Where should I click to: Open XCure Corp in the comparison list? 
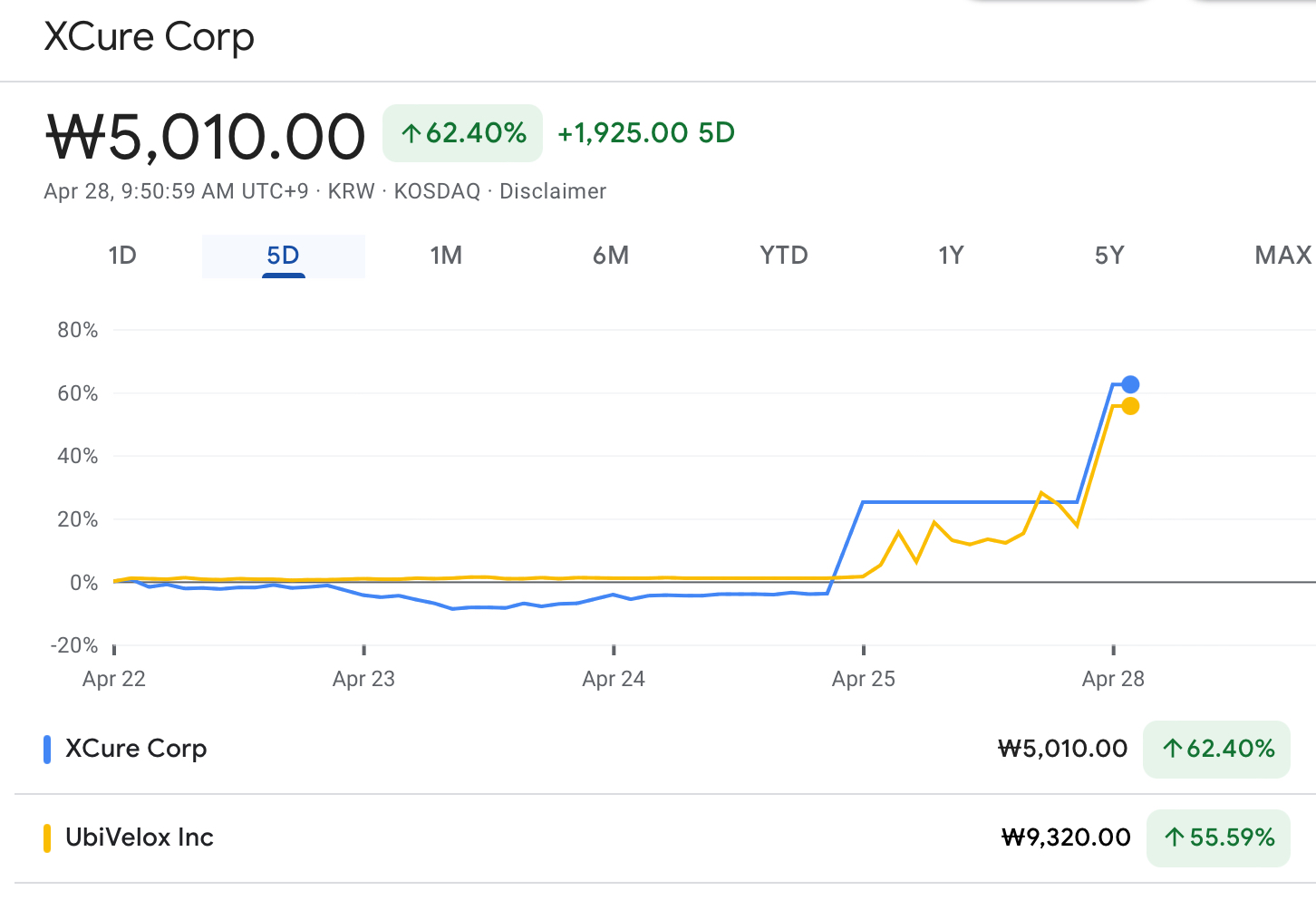137,749
